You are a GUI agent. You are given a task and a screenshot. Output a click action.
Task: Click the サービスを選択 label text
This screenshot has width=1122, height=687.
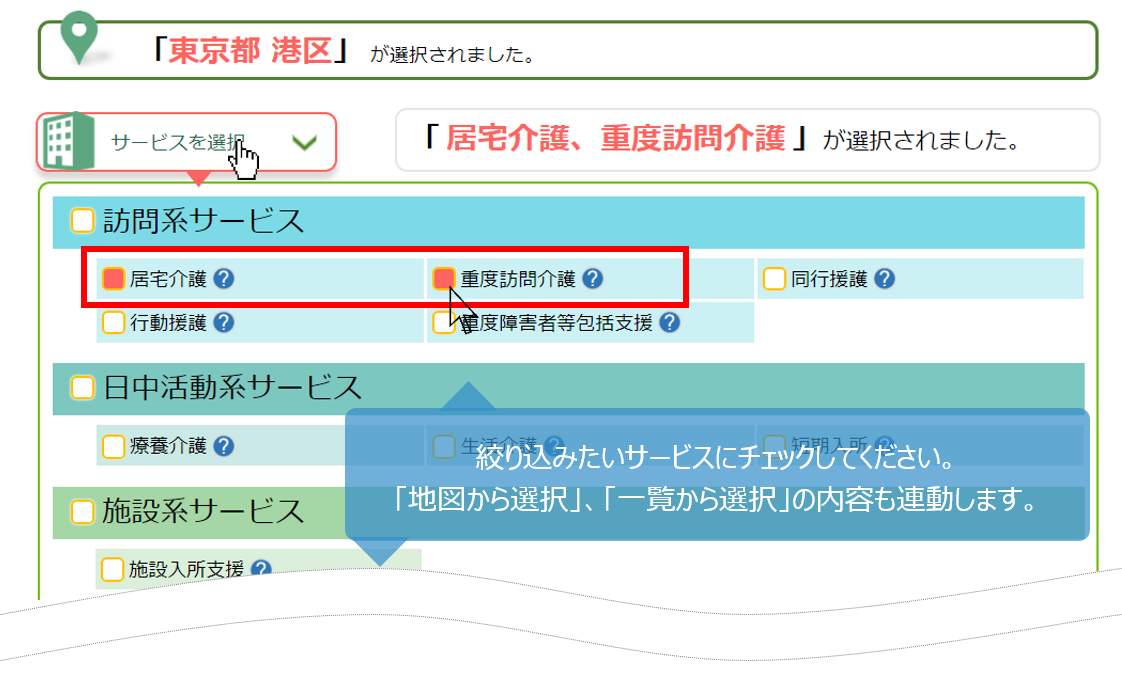pos(177,142)
